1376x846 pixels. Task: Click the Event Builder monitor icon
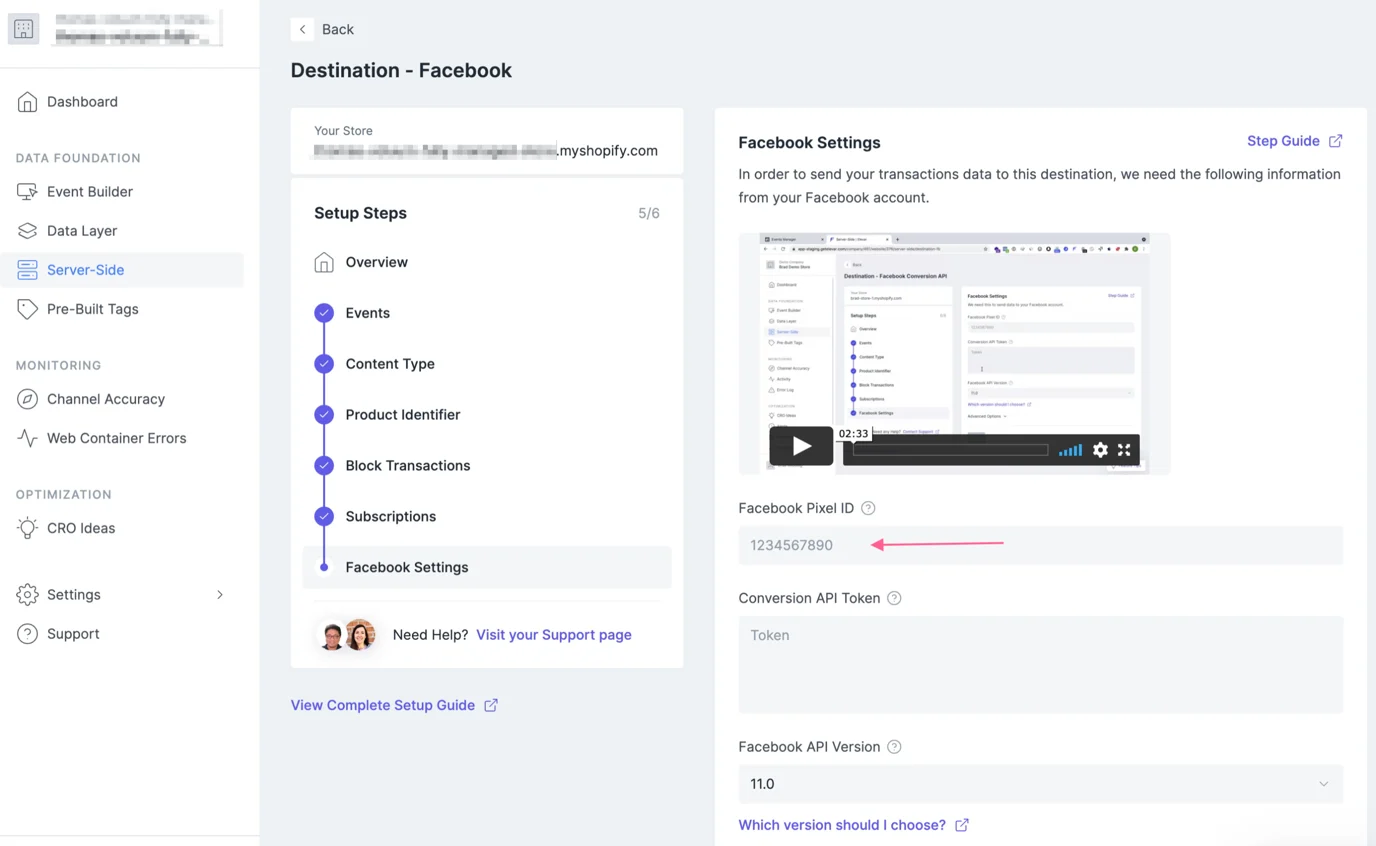pyautogui.click(x=27, y=191)
